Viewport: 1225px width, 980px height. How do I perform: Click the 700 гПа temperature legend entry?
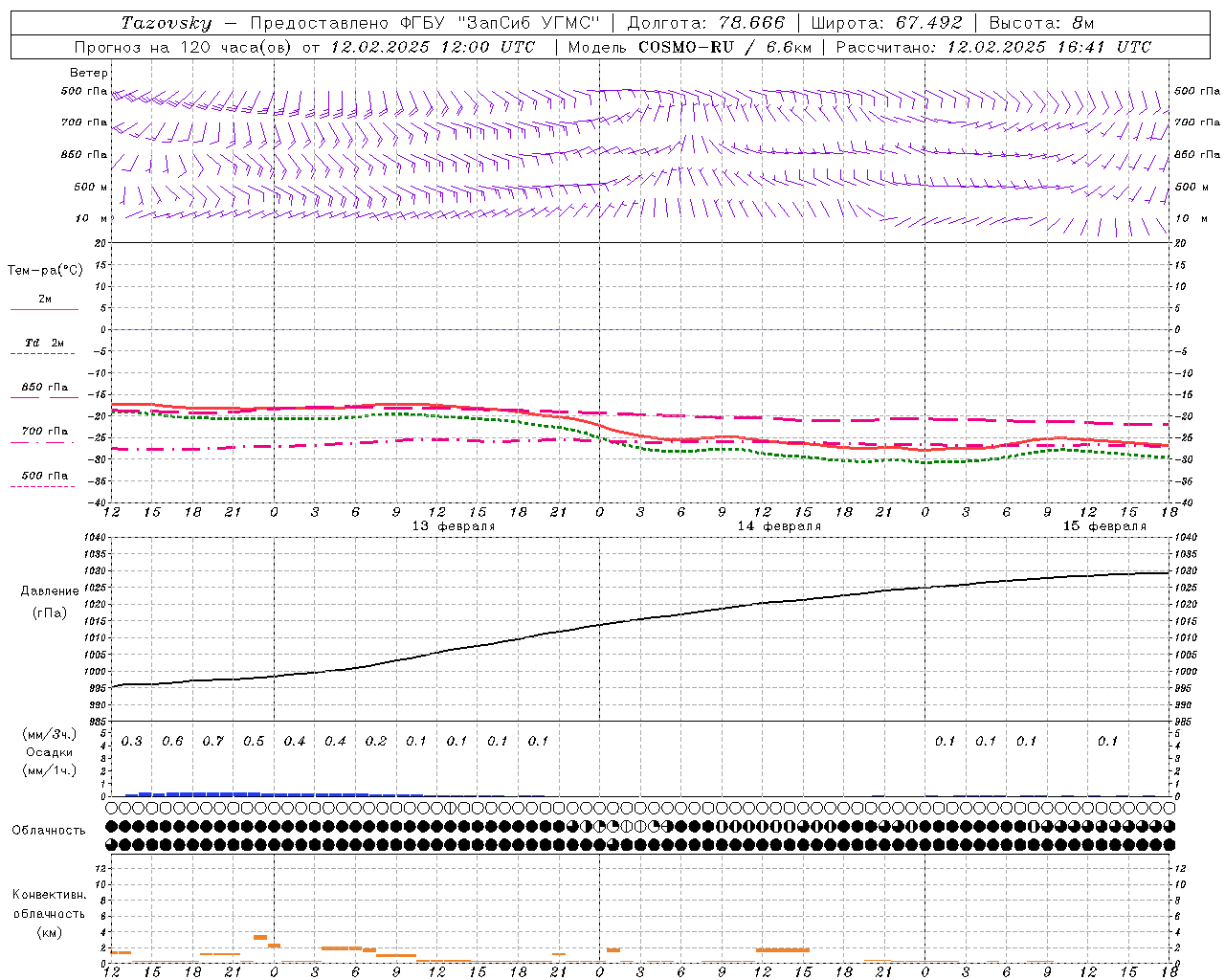(x=45, y=432)
